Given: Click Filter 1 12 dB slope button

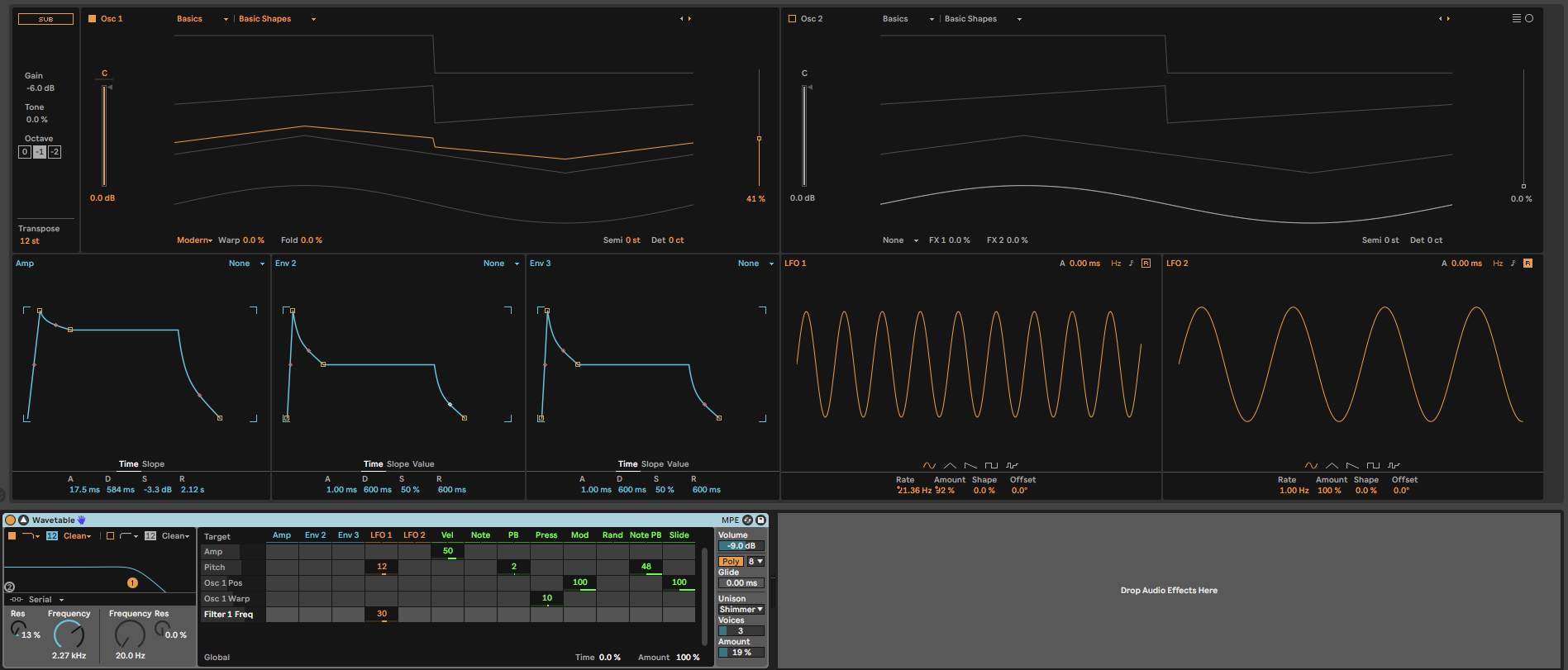Looking at the screenshot, I should [51, 535].
